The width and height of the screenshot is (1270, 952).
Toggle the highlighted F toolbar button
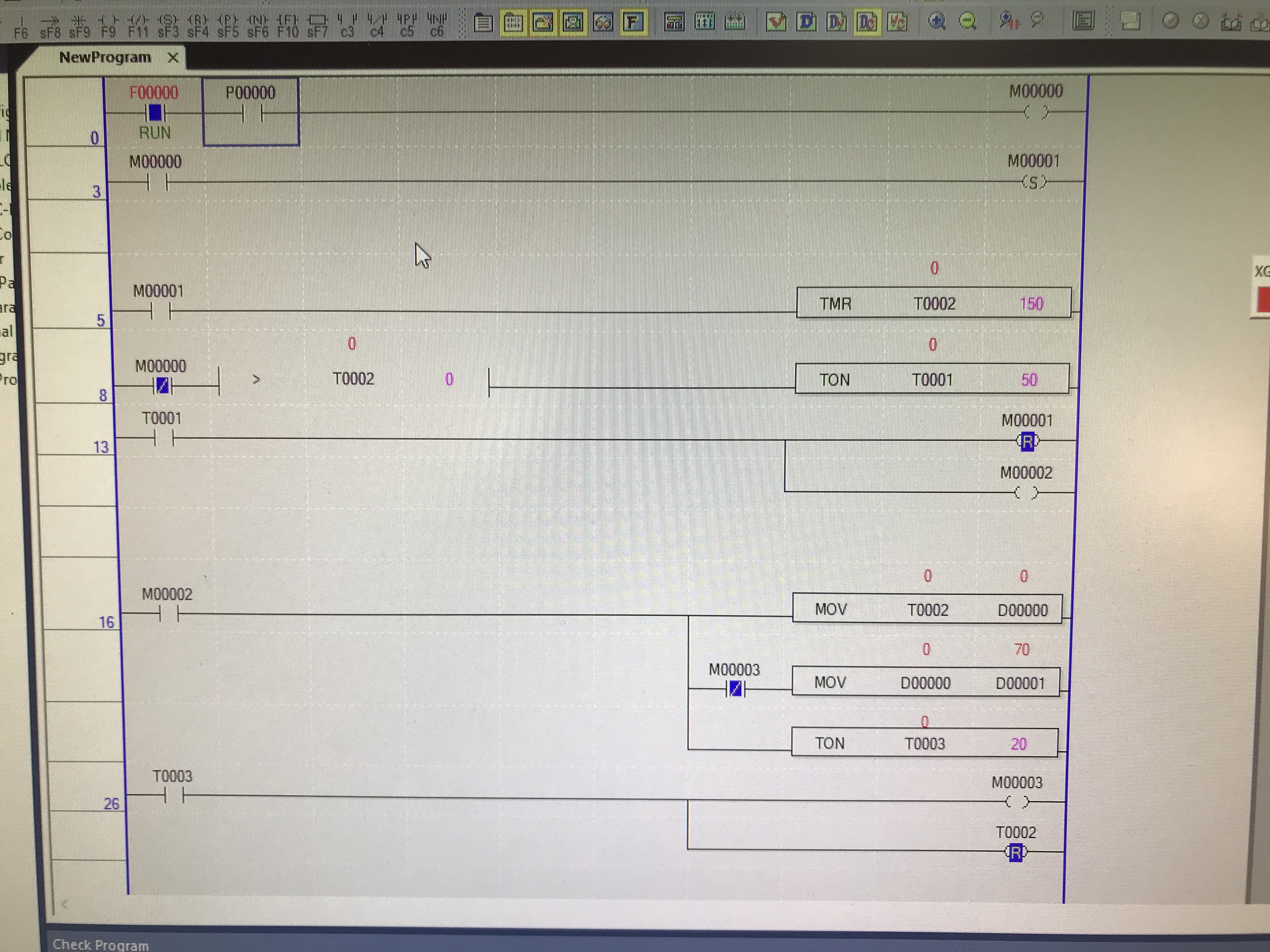[633, 22]
